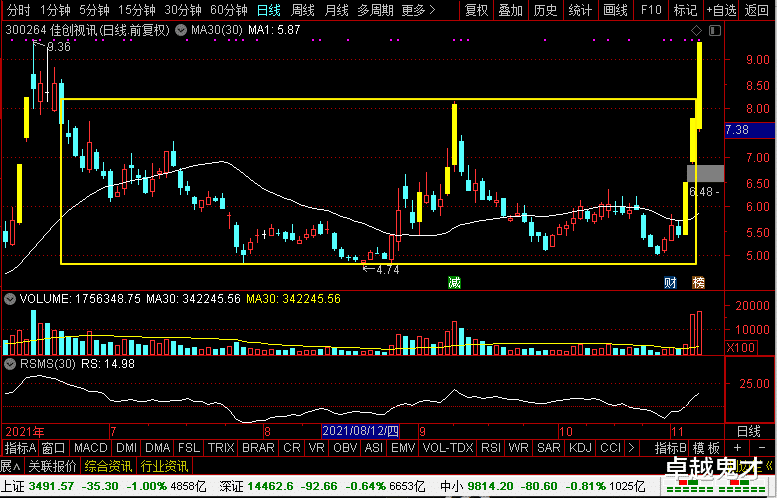
Task: Select the EMV indicator
Action: click(x=403, y=448)
